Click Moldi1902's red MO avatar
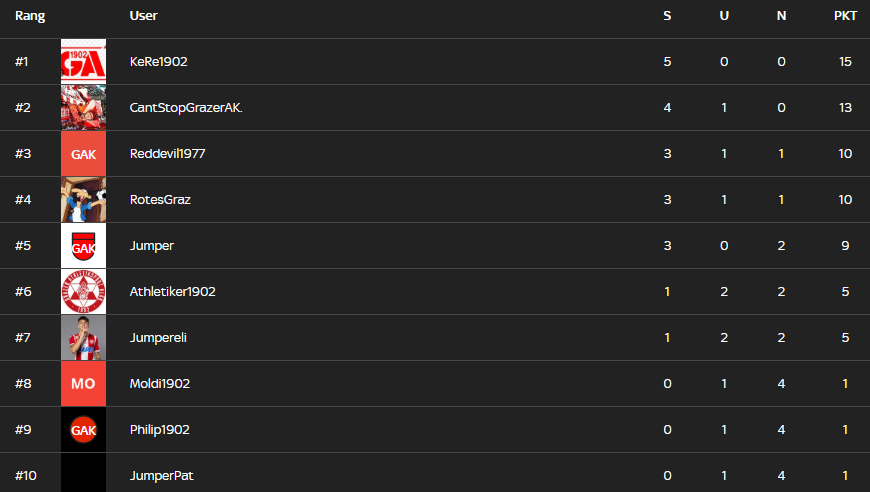This screenshot has height=492, width=870. 83,384
